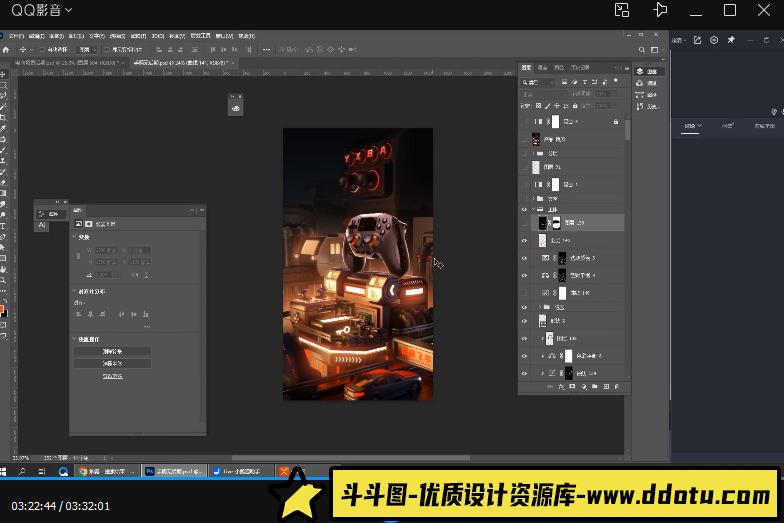Click the fx layer style icon
The width and height of the screenshot is (784, 523).
coord(561,387)
